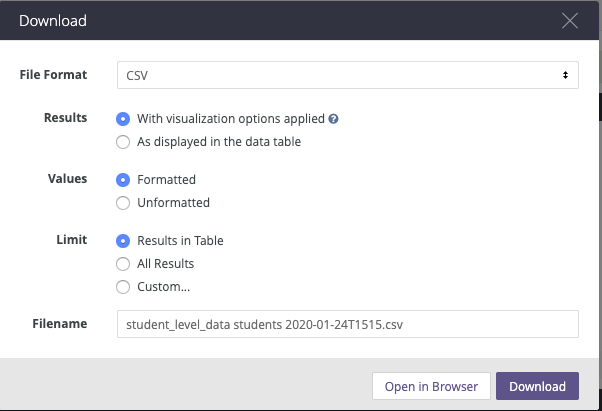Image resolution: width=602 pixels, height=411 pixels.
Task: Select As displayed in the data table
Action: (x=123, y=142)
